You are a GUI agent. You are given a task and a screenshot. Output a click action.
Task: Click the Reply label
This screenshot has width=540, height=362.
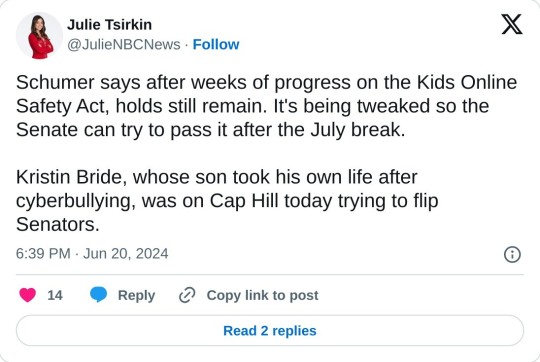tap(136, 296)
